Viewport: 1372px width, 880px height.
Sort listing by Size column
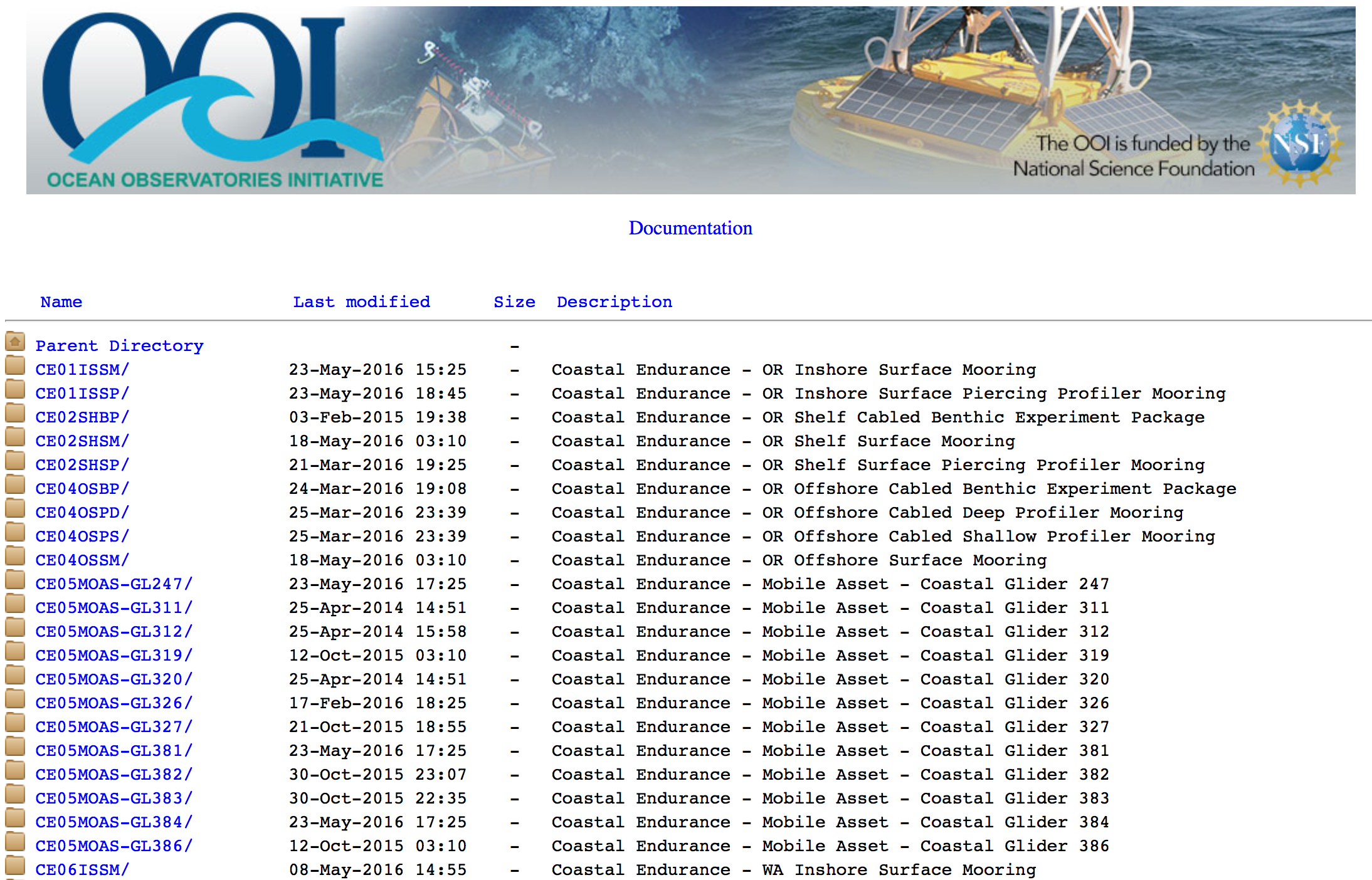514,301
